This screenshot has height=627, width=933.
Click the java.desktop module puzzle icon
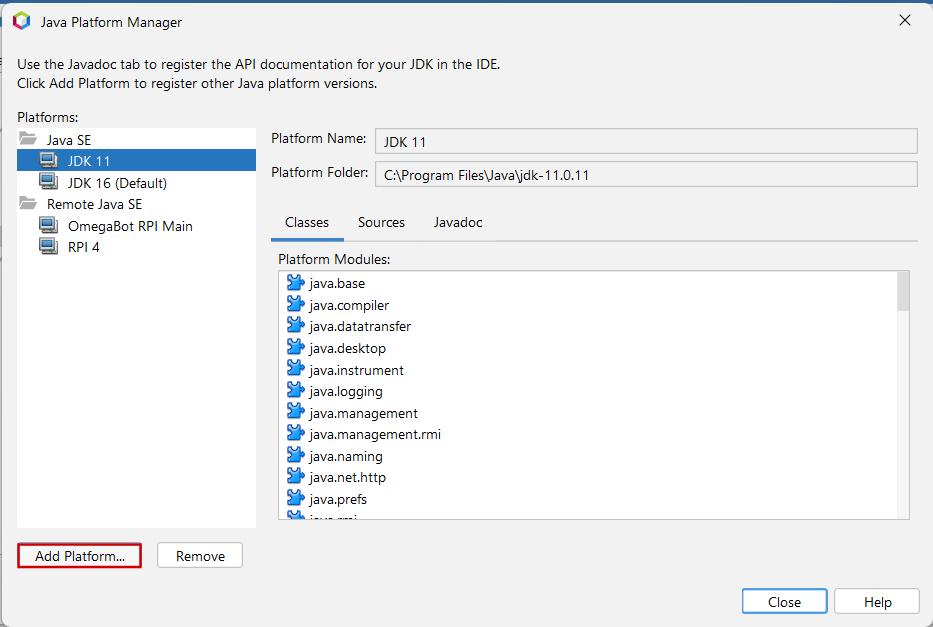(296, 347)
